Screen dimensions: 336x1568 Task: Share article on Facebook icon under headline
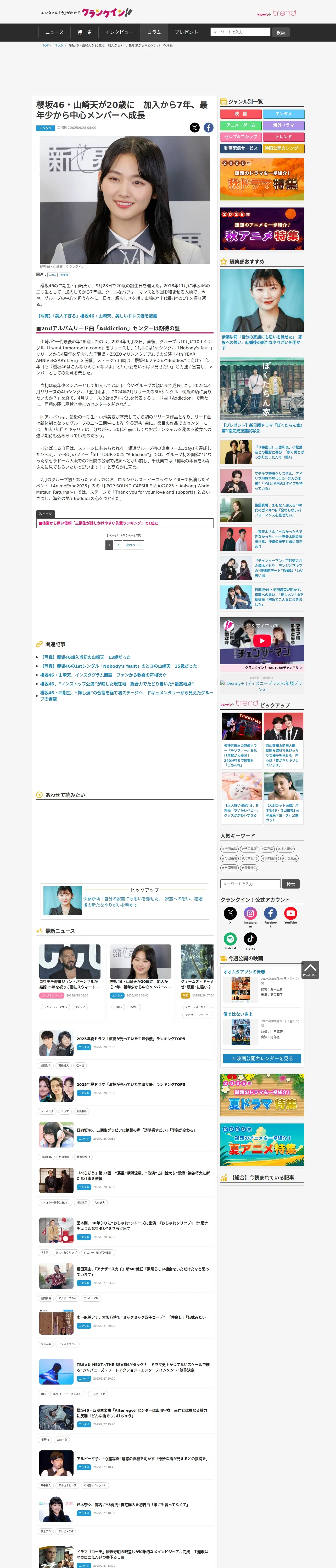[x=209, y=127]
